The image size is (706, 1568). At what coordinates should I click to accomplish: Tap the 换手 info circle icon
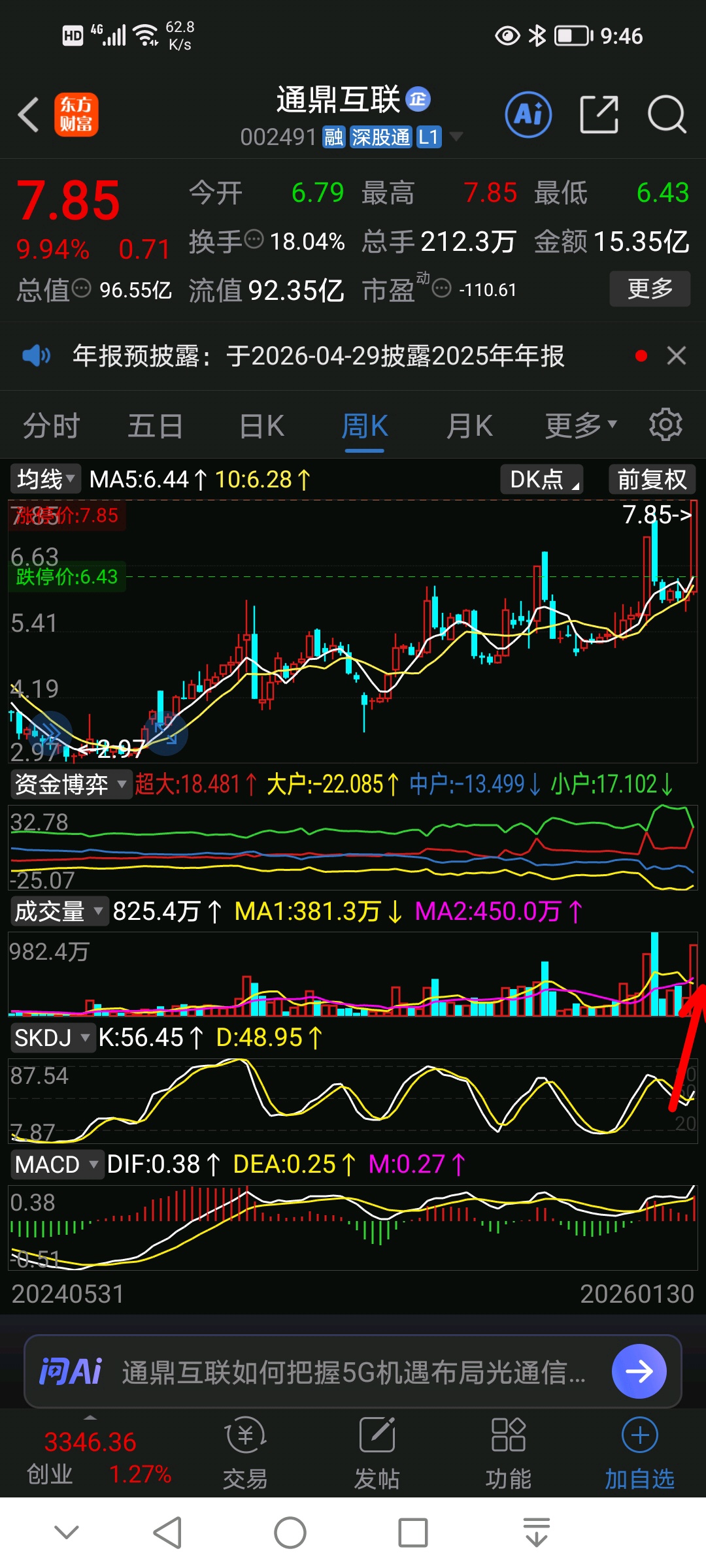(x=254, y=239)
